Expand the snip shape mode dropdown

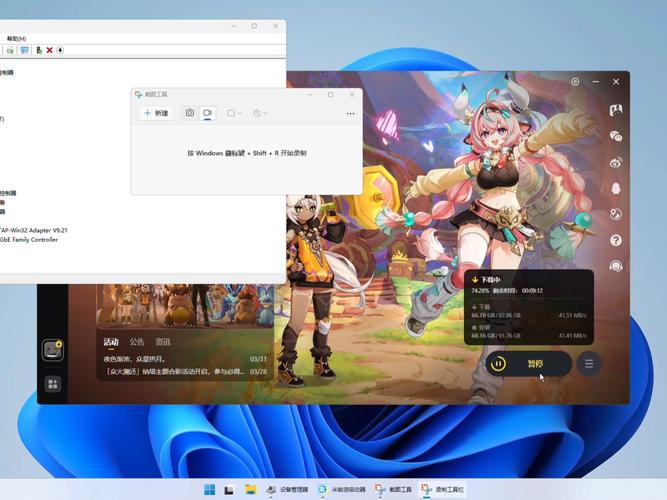(234, 114)
